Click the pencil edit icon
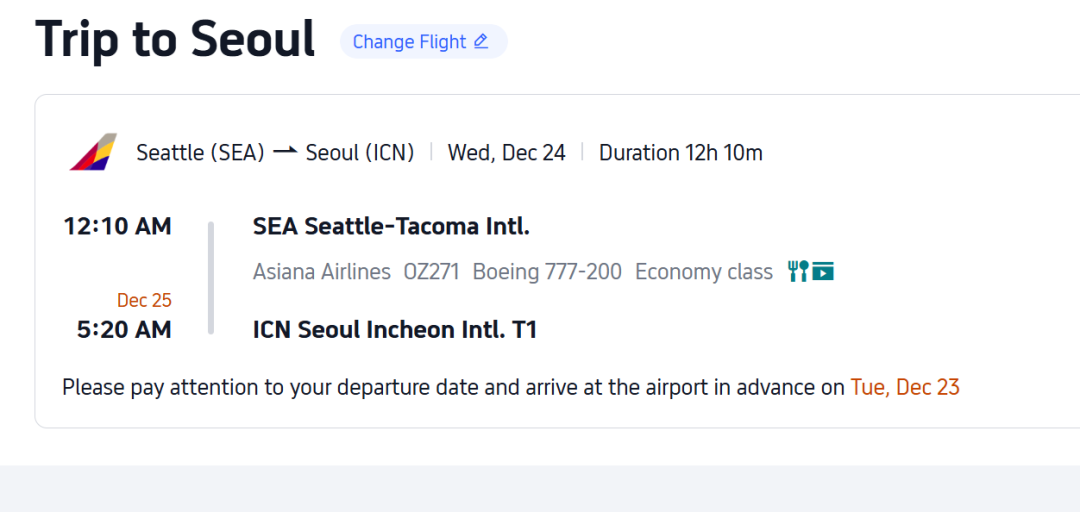The width and height of the screenshot is (1080, 512). [x=481, y=41]
